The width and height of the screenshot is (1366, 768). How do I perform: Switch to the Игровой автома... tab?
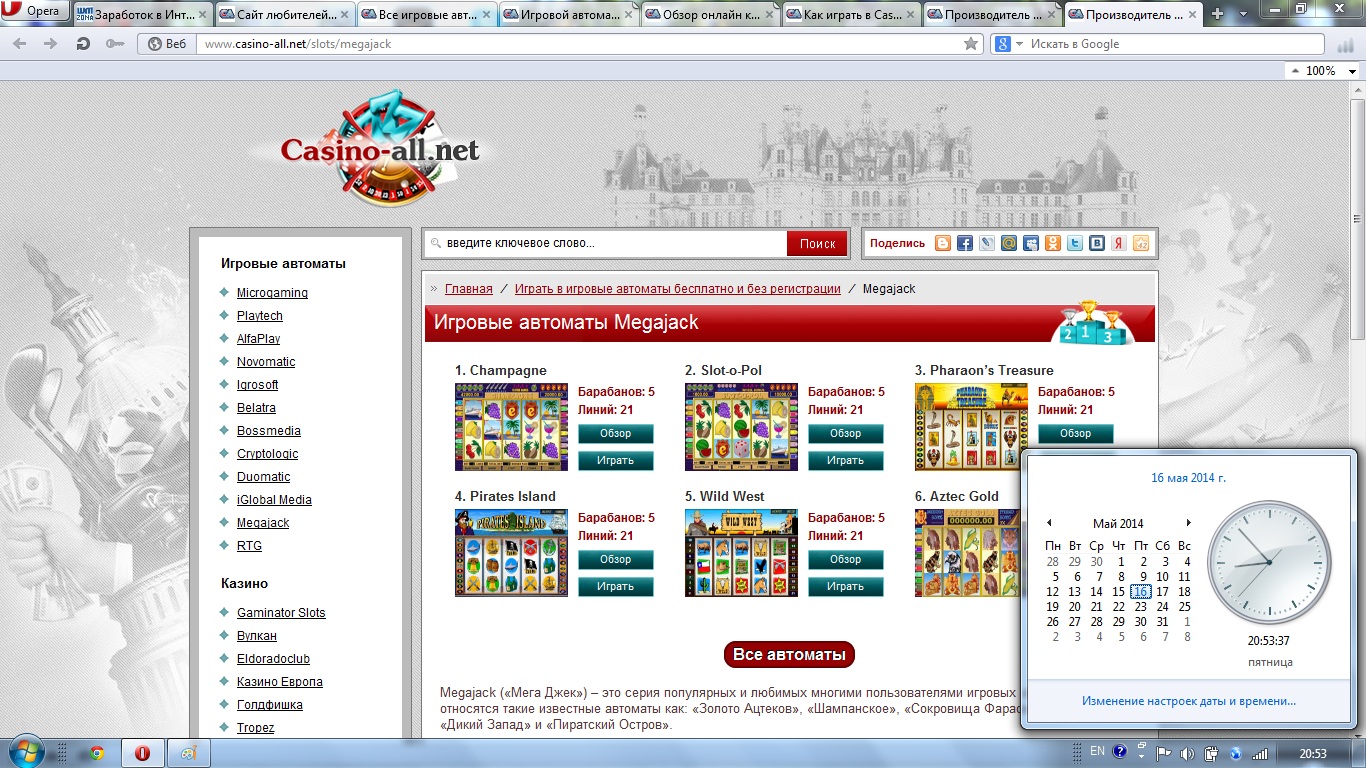[x=569, y=14]
